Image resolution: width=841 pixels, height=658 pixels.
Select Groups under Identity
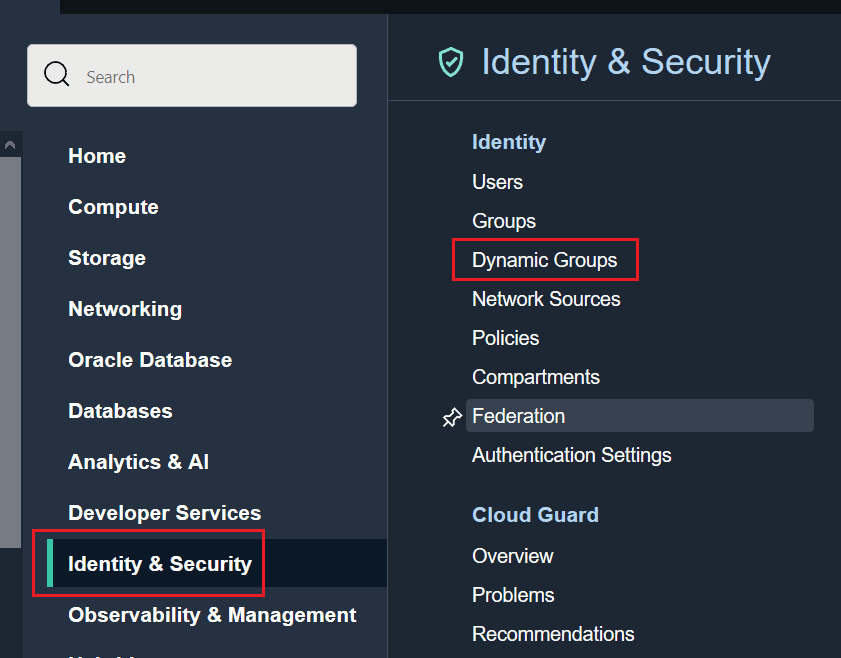pos(503,221)
